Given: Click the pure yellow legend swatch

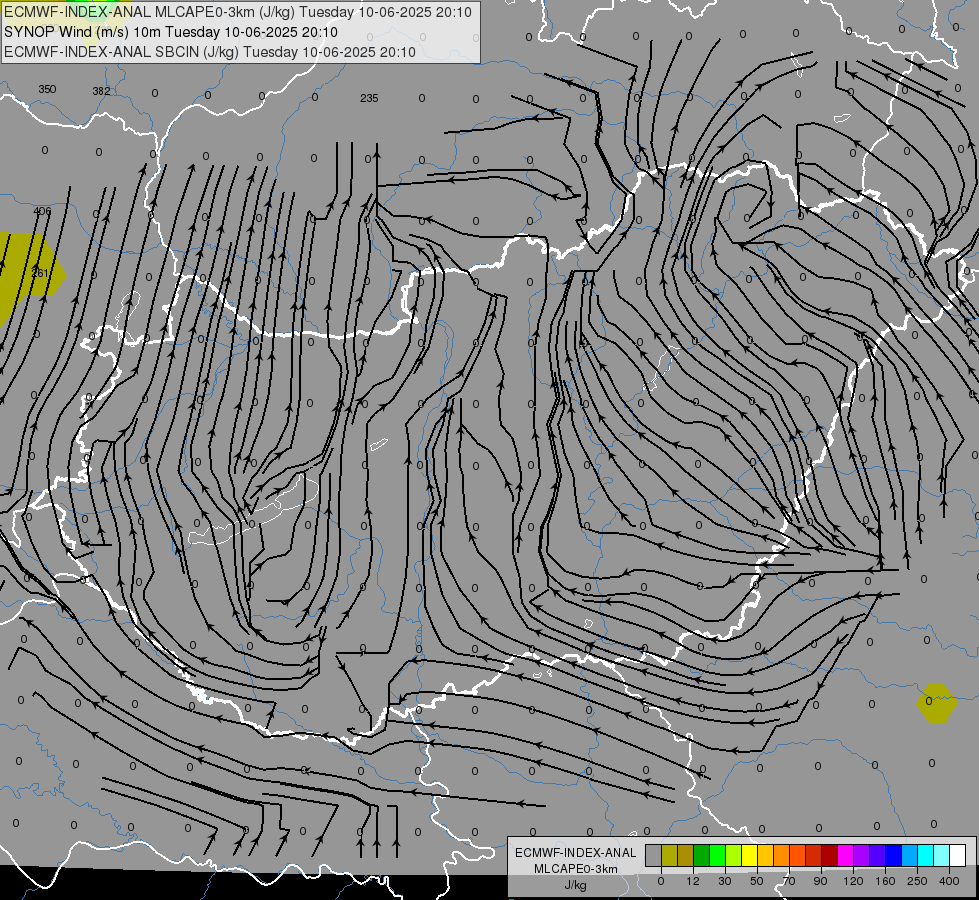Looking at the screenshot, I should click(x=749, y=855).
